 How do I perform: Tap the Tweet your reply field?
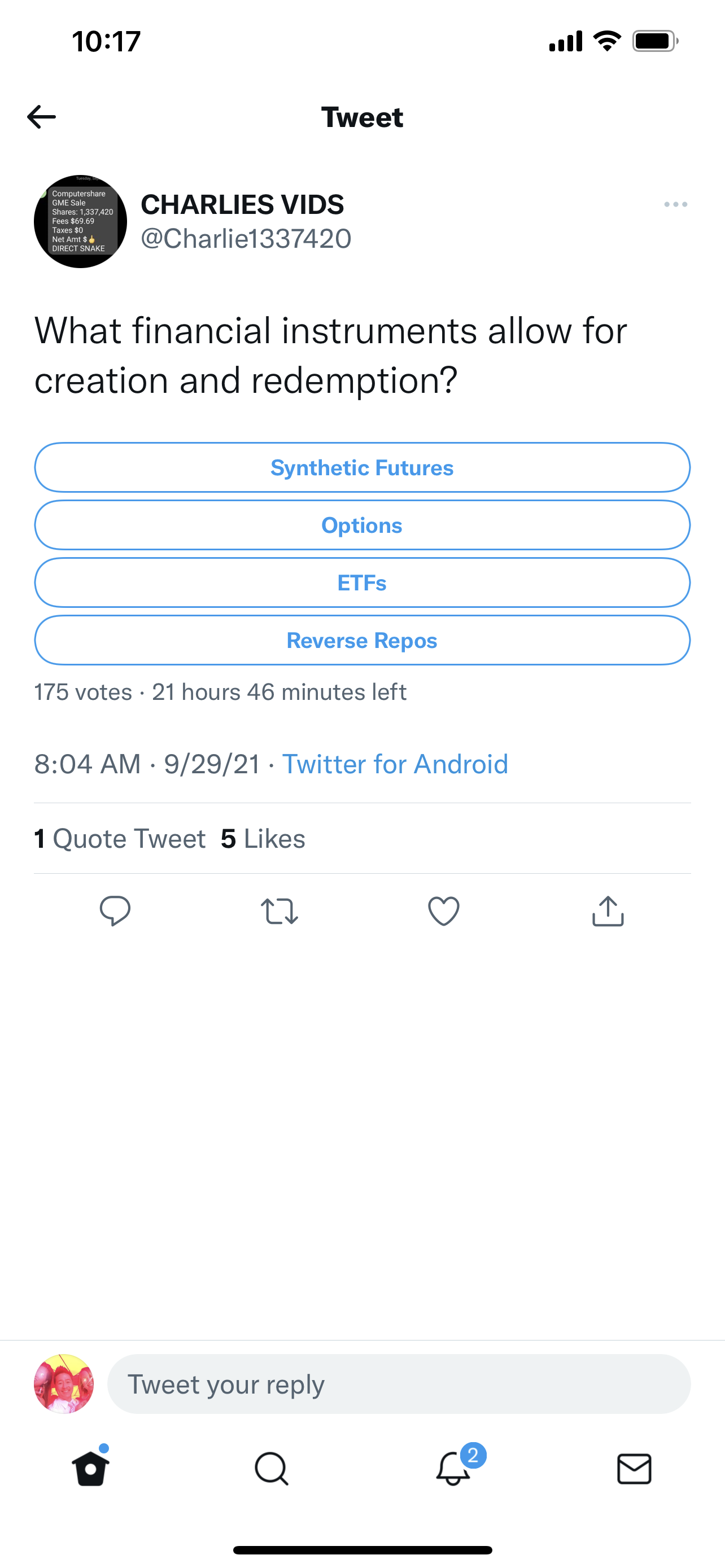(399, 1384)
